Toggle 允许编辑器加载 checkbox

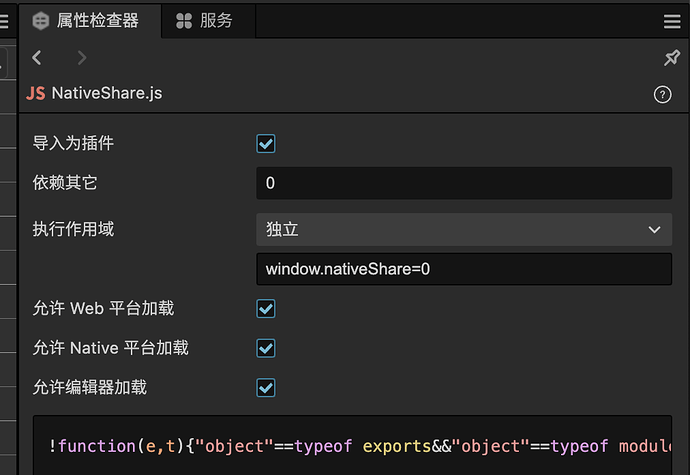(x=266, y=387)
